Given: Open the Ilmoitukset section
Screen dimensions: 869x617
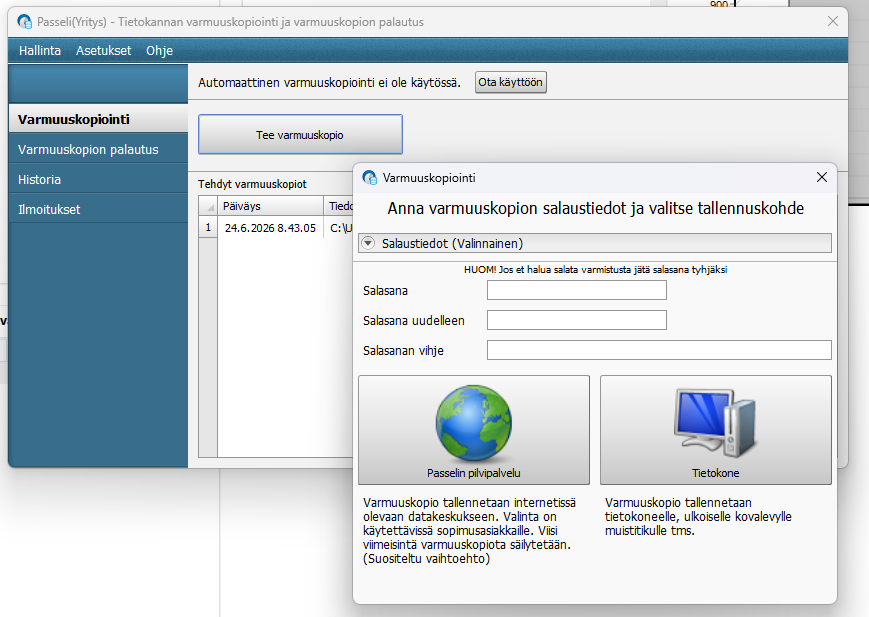Looking at the screenshot, I should 98,210.
